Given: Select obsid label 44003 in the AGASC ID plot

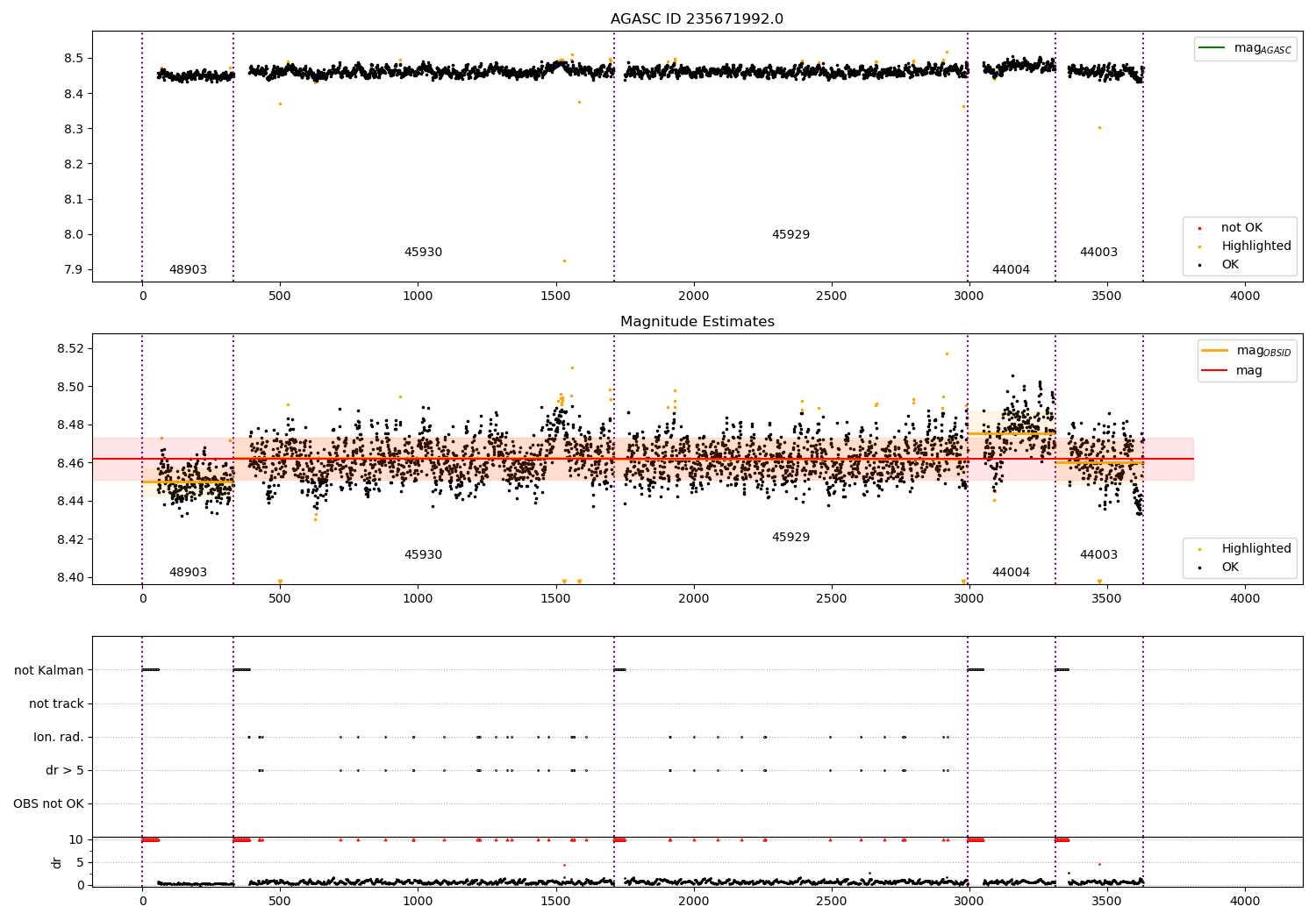Looking at the screenshot, I should (1098, 253).
